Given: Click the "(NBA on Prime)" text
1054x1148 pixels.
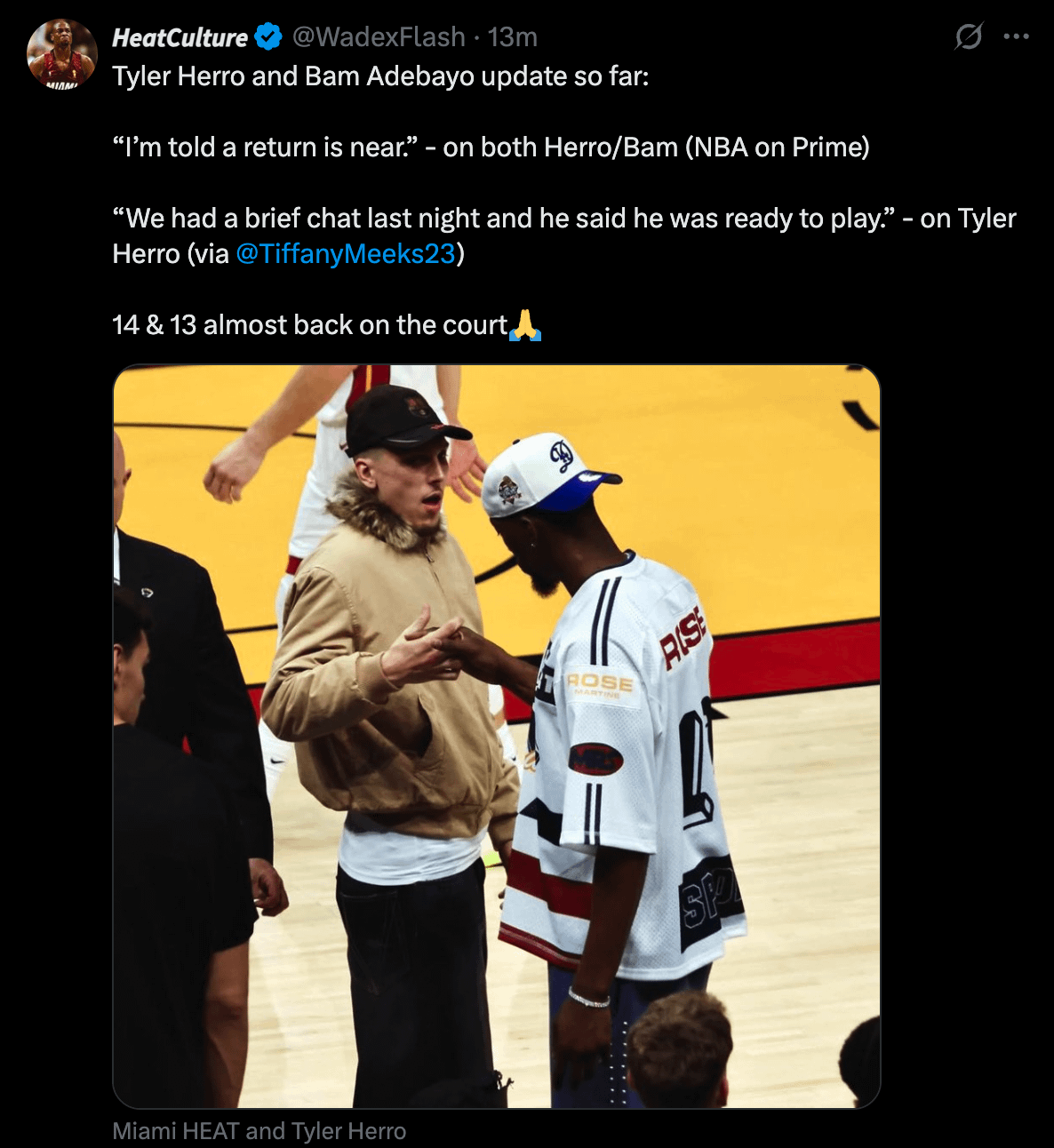Looking at the screenshot, I should tap(777, 147).
